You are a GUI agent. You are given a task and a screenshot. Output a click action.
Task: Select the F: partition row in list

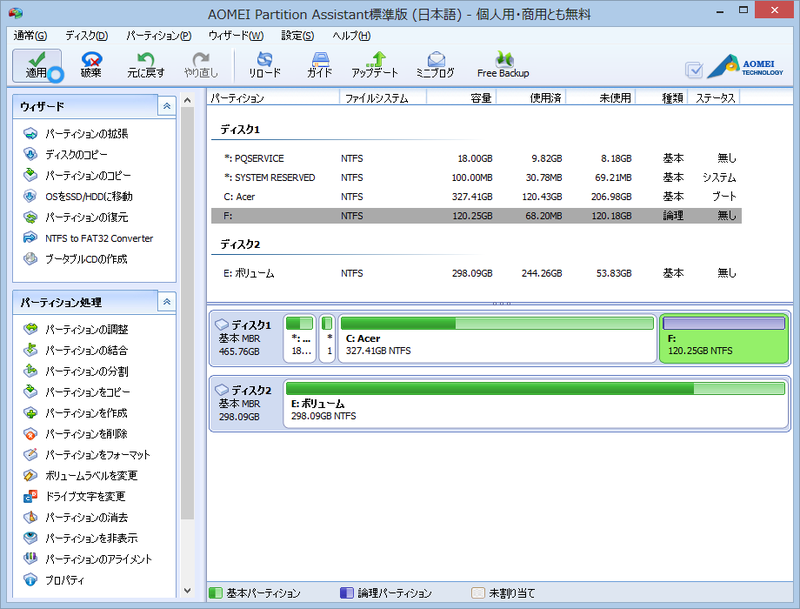pos(477,216)
